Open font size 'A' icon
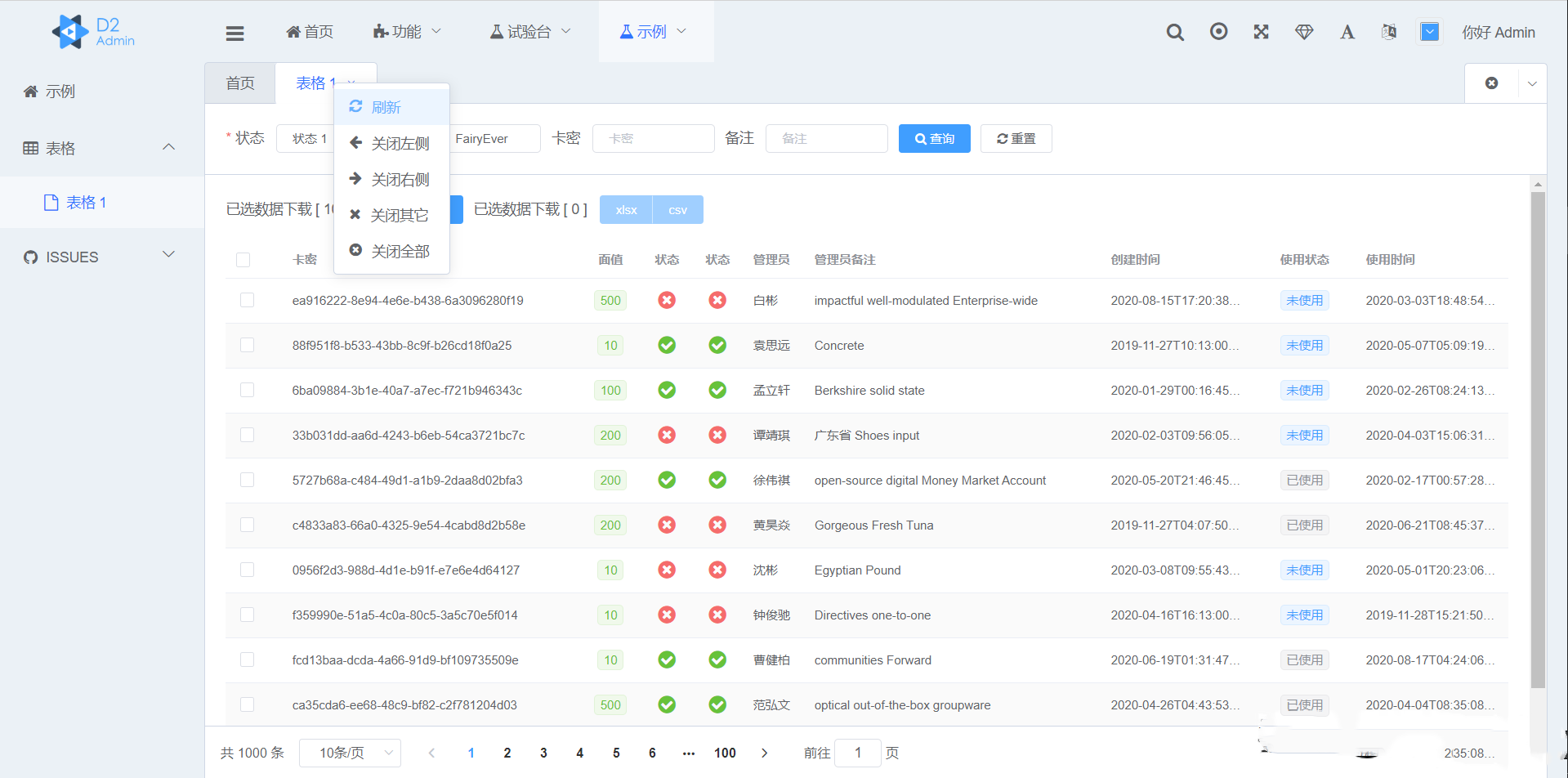This screenshot has width=1568, height=778. tap(1347, 33)
